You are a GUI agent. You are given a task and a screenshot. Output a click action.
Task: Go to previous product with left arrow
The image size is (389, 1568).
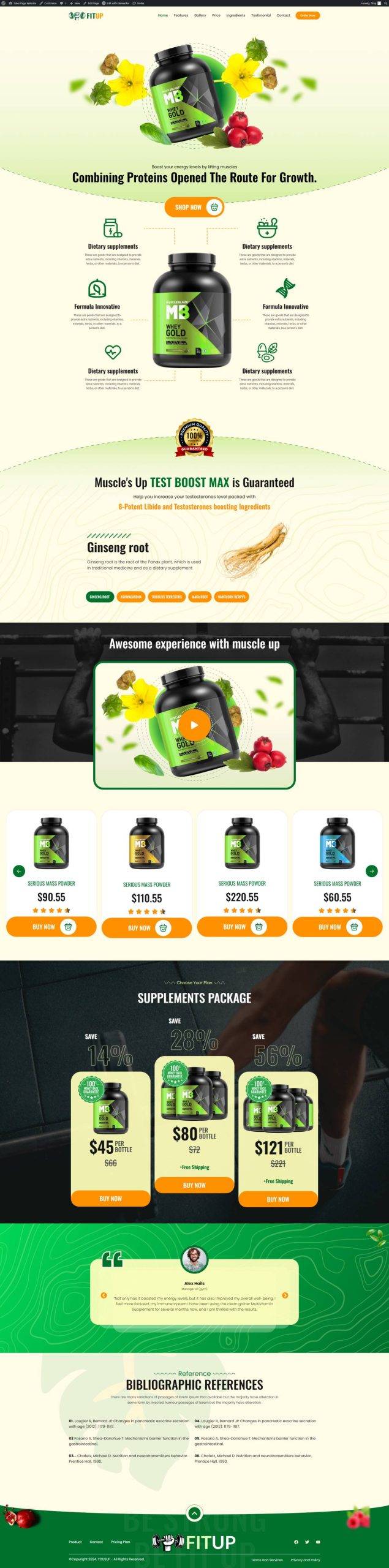[x=19, y=871]
